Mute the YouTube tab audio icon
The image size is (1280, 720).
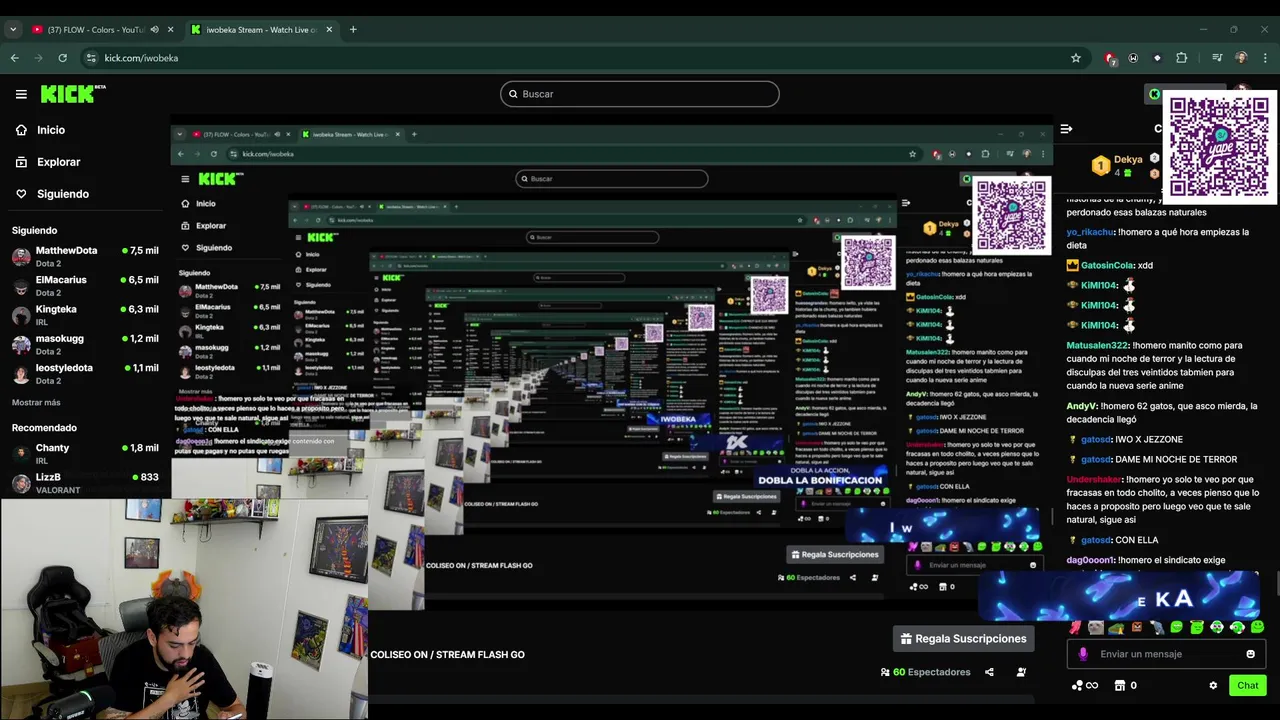pyautogui.click(x=154, y=30)
